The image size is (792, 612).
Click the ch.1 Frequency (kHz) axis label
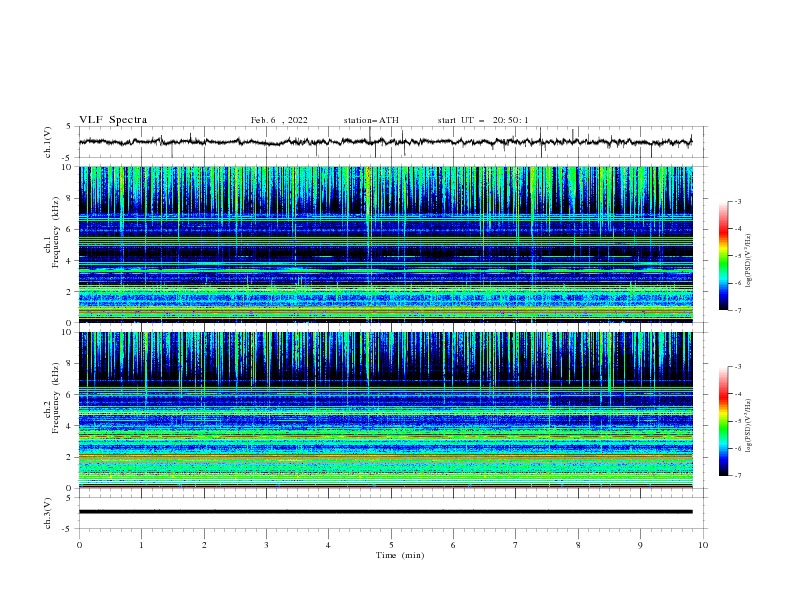coord(51,233)
